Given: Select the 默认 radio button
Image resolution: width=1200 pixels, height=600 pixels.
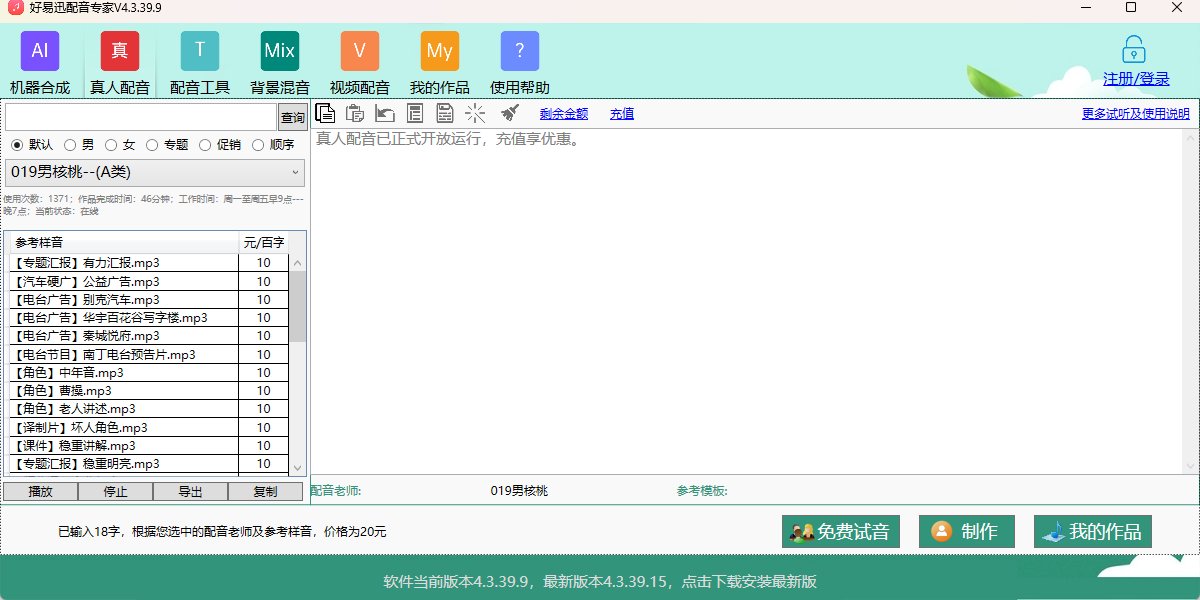Looking at the screenshot, I should pos(17,144).
